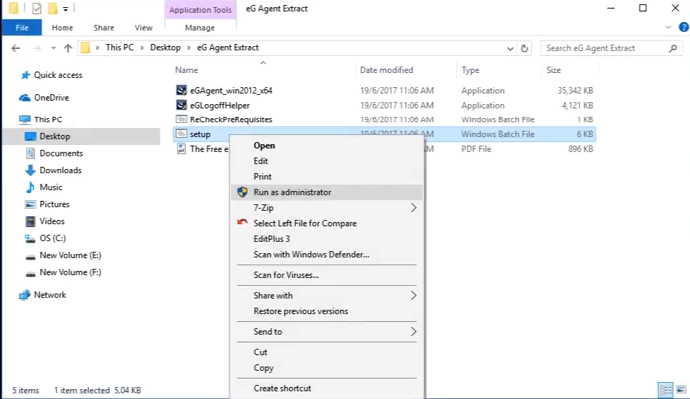The height and width of the screenshot is (399, 690).
Task: Switch to details view icon in status bar
Action: click(665, 390)
